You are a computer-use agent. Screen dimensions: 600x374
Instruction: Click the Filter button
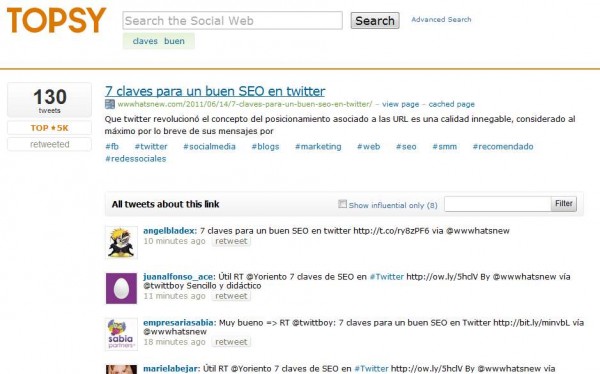(564, 204)
